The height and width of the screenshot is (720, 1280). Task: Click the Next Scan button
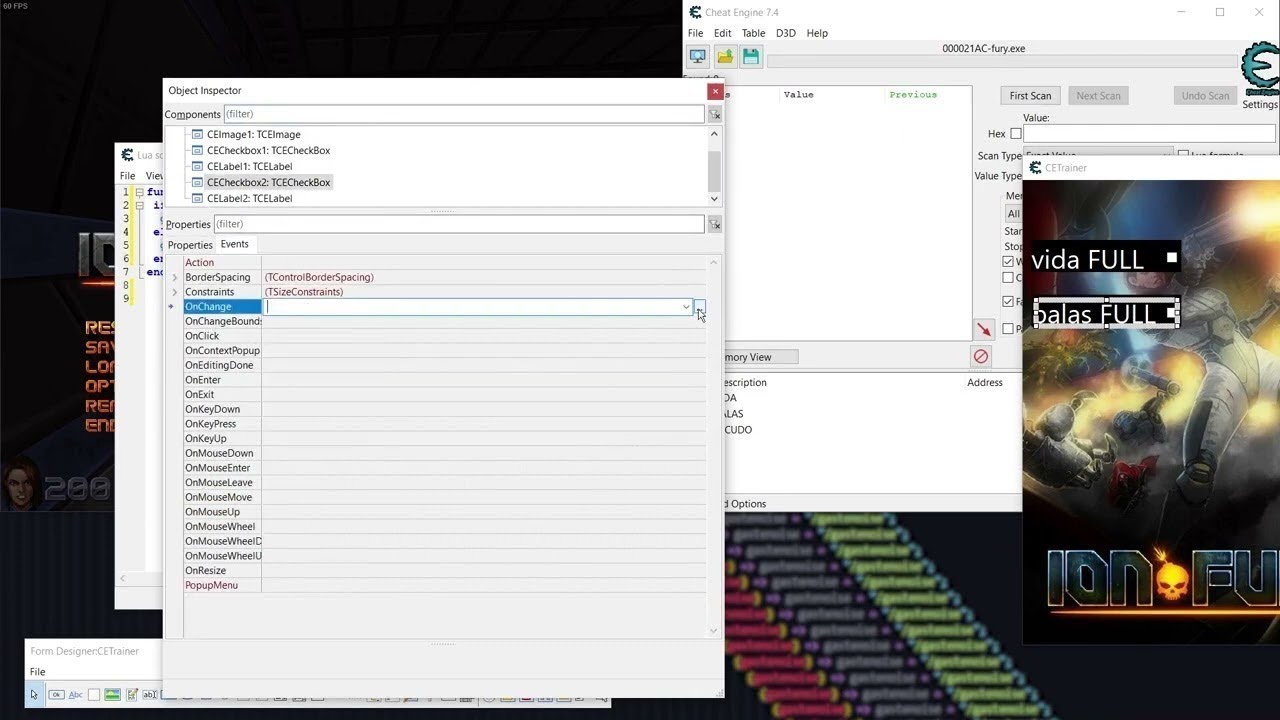click(x=1098, y=96)
